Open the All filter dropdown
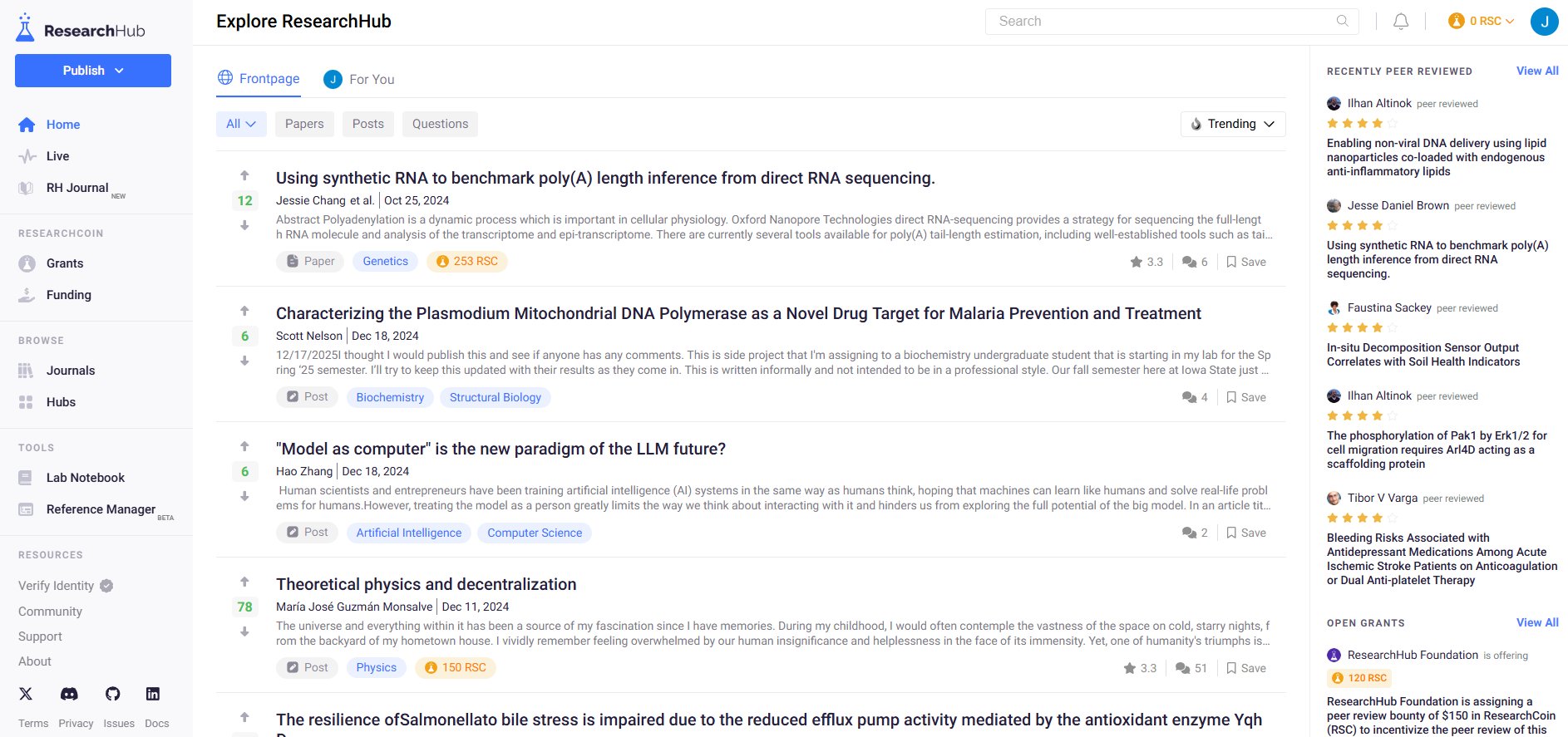This screenshot has width=1568, height=737. (241, 124)
